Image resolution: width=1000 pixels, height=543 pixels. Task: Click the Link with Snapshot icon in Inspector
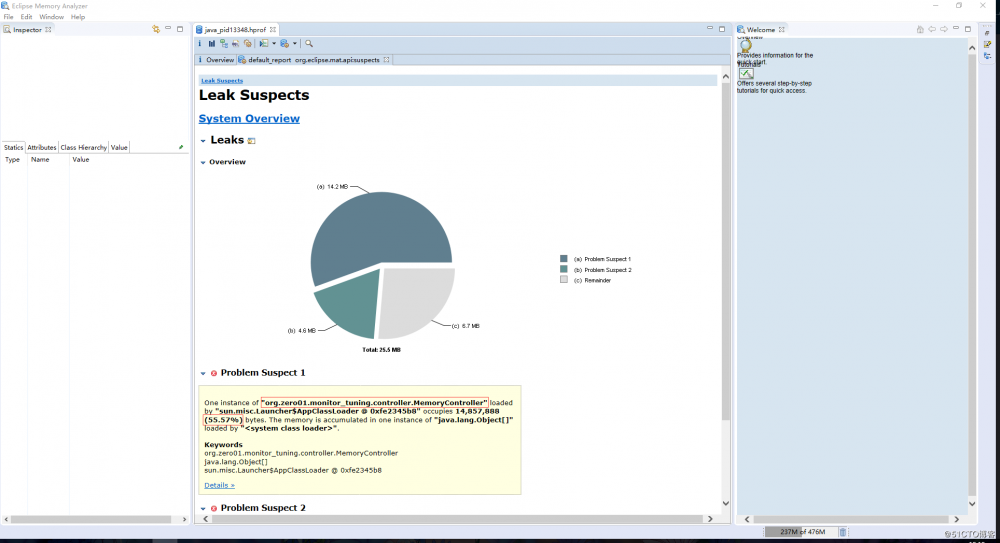(x=156, y=29)
